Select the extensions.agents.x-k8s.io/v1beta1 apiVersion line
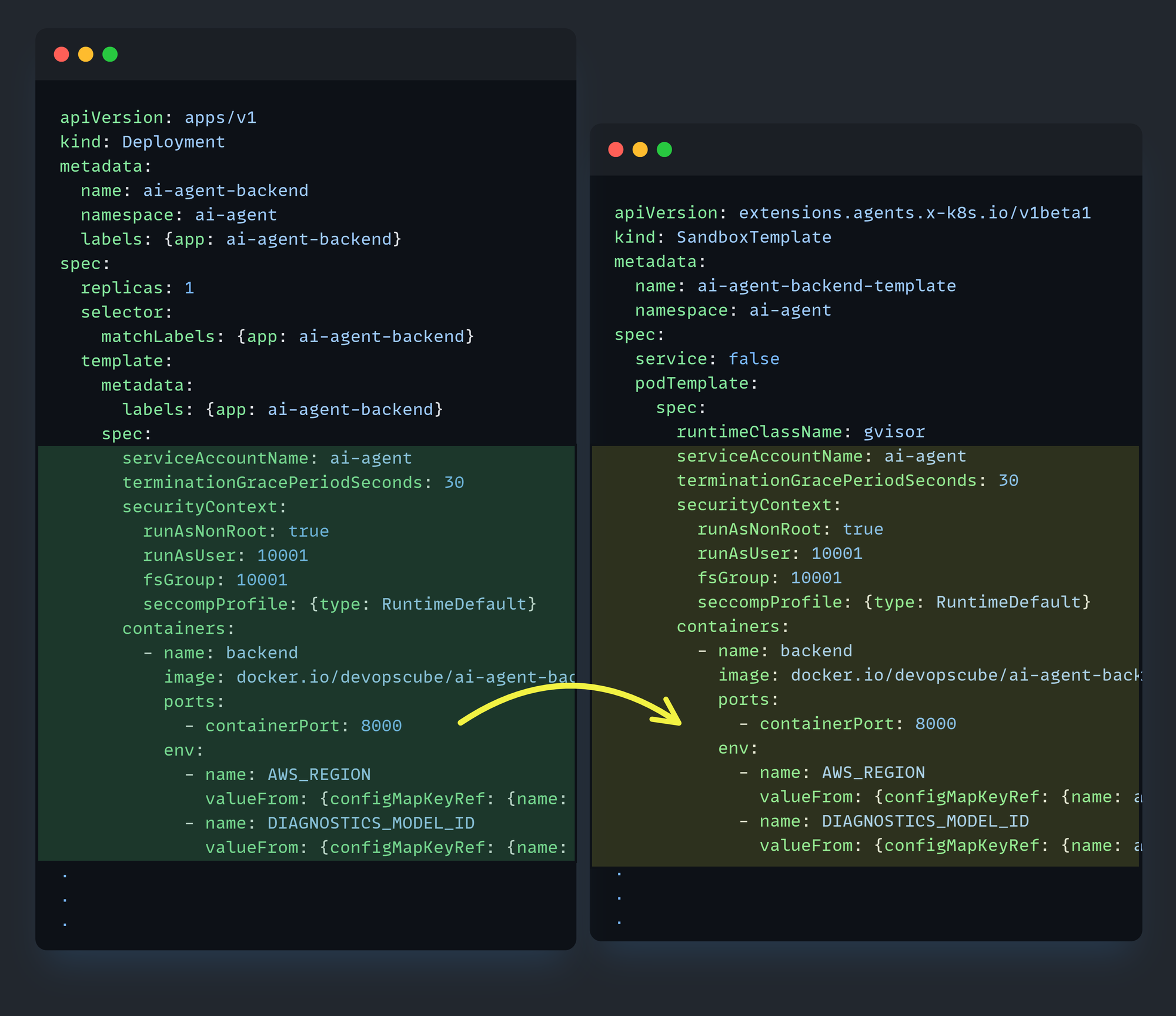Image resolution: width=1176 pixels, height=1016 pixels. point(853,213)
